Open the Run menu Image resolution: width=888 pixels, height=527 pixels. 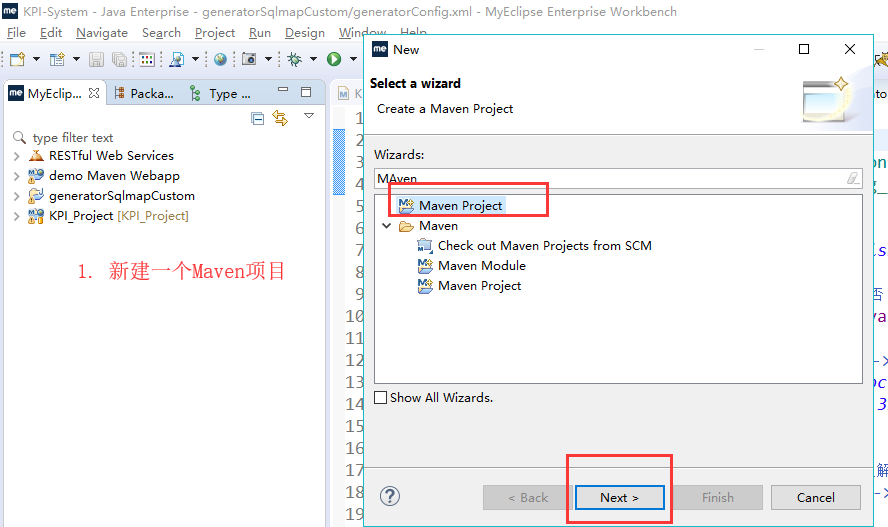[260, 33]
